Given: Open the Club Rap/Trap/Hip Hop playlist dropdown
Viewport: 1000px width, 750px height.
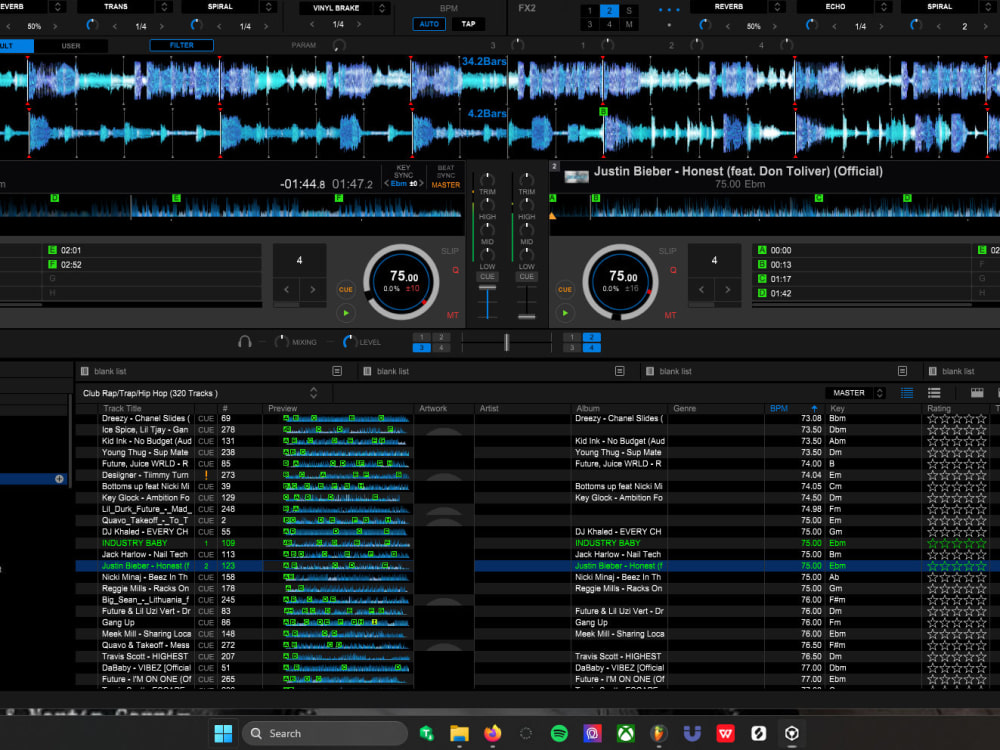Looking at the screenshot, I should click(x=313, y=393).
